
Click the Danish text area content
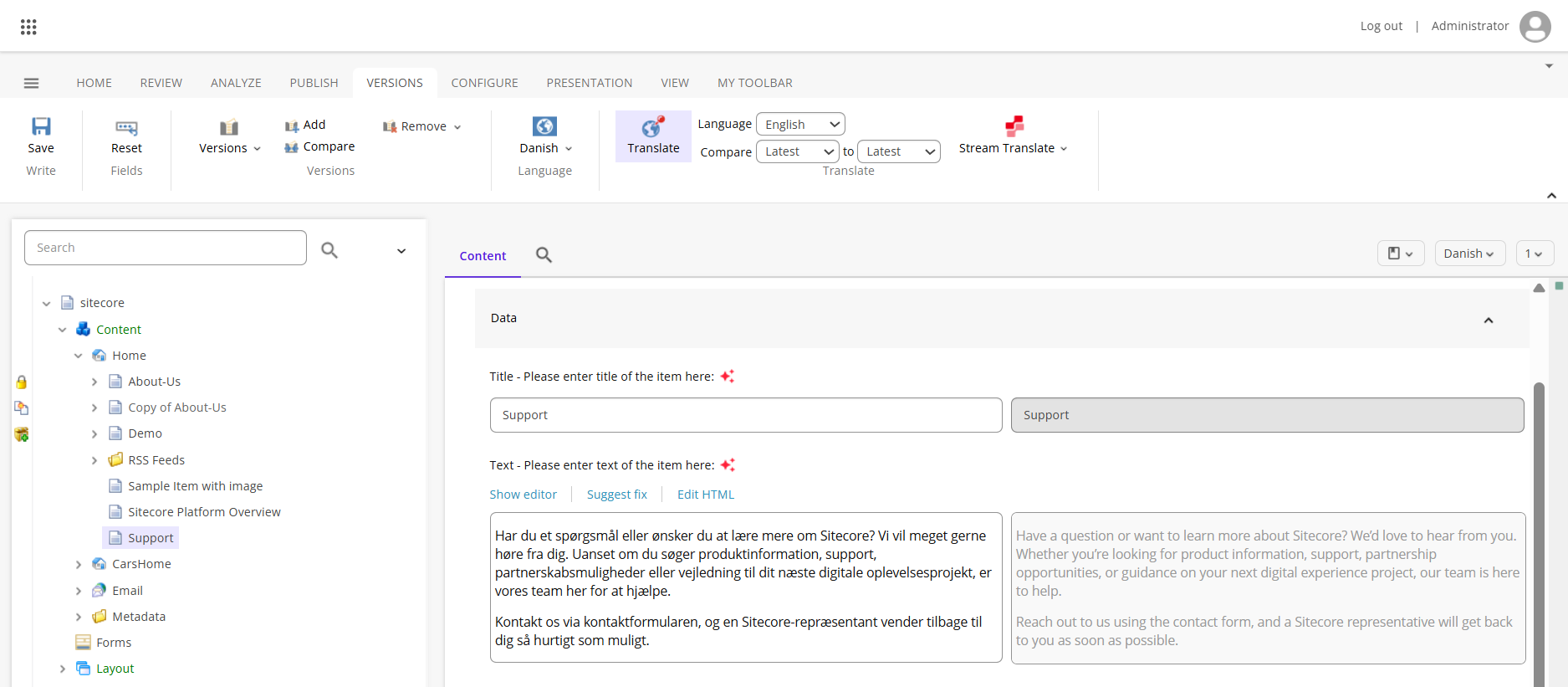(746, 587)
